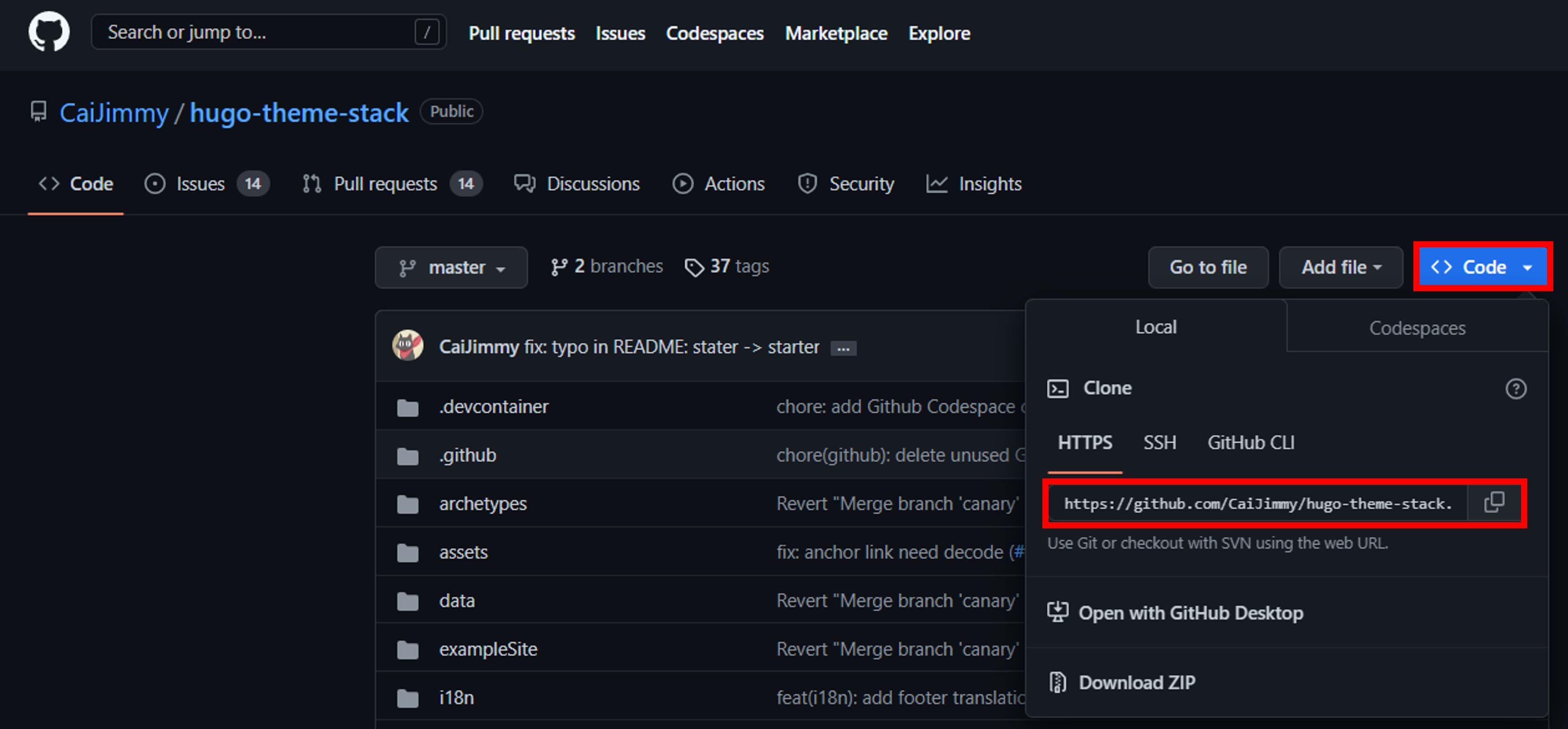Screen dimensions: 1568x729
Task: Open the .github folder
Action: point(468,455)
